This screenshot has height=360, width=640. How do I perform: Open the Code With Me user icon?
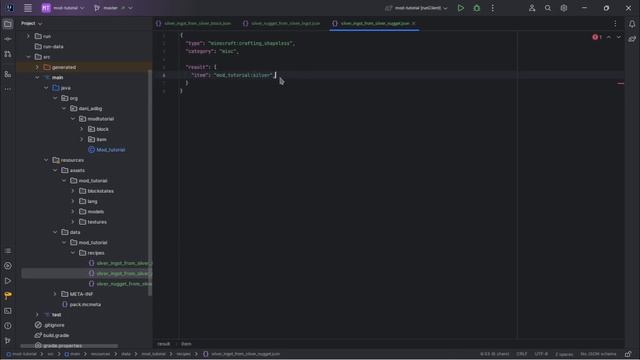(x=532, y=8)
